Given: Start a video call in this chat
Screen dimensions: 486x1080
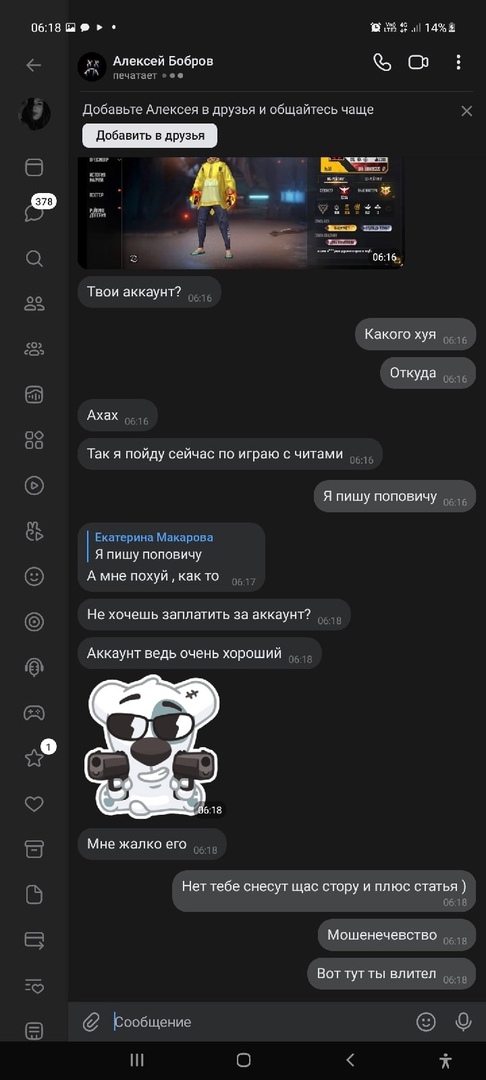Looking at the screenshot, I should click(419, 63).
